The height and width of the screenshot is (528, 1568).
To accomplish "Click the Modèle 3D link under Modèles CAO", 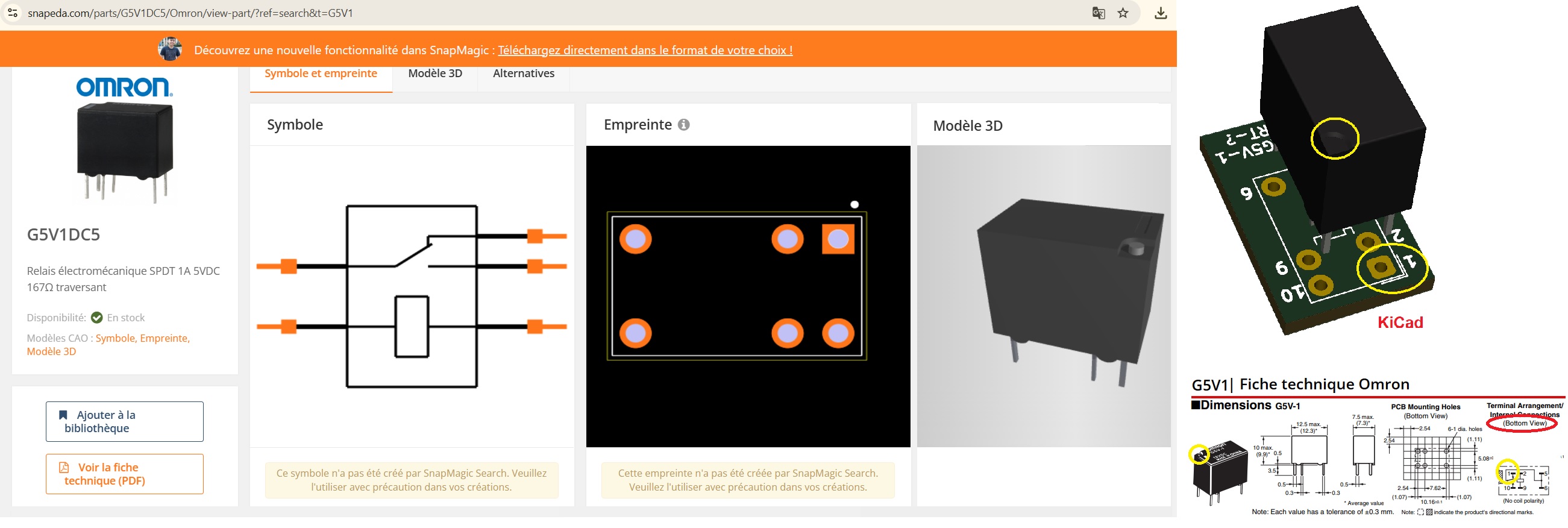I will [51, 351].
